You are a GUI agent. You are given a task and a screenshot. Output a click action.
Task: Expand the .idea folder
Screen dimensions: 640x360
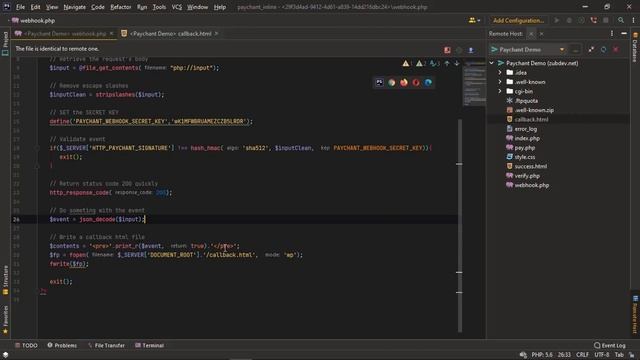click(500, 73)
